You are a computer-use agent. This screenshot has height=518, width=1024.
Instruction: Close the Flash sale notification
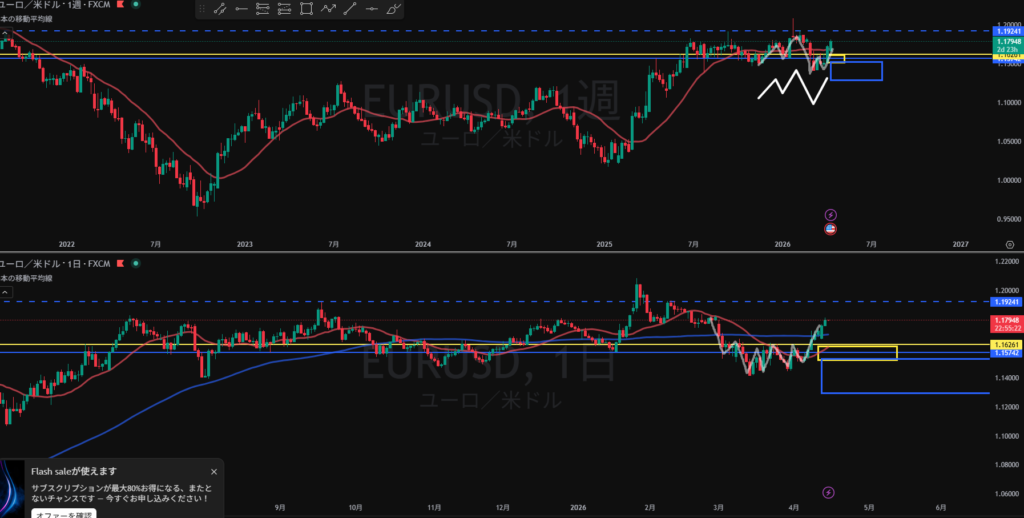point(214,471)
